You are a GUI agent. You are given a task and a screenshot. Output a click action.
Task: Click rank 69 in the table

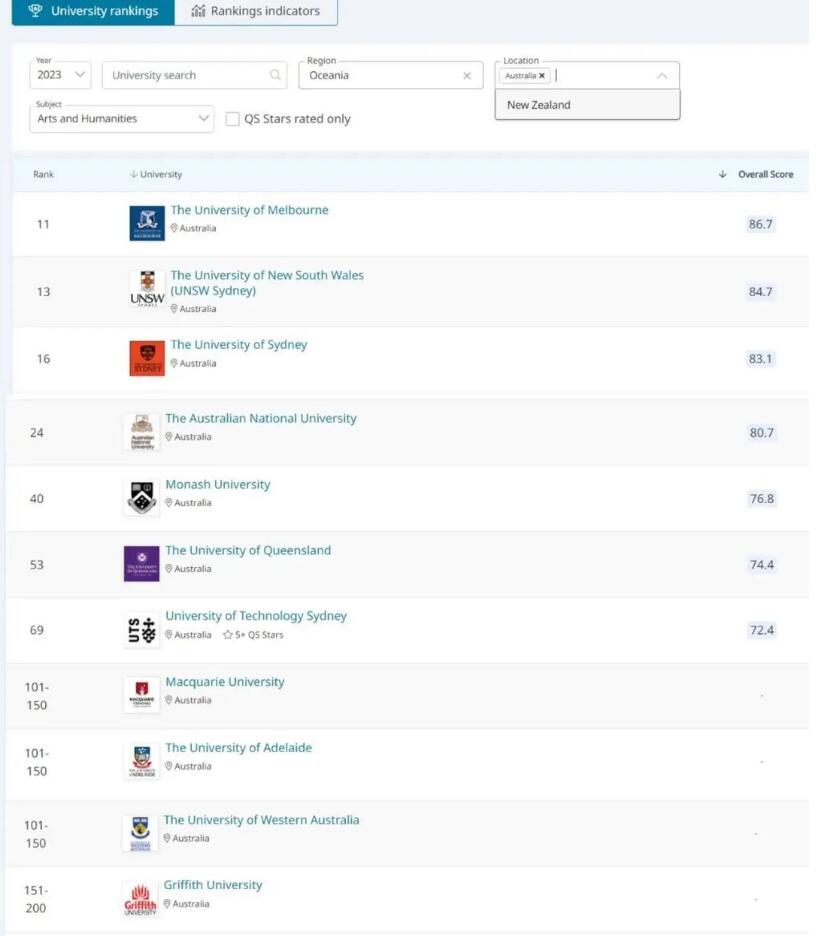click(37, 630)
